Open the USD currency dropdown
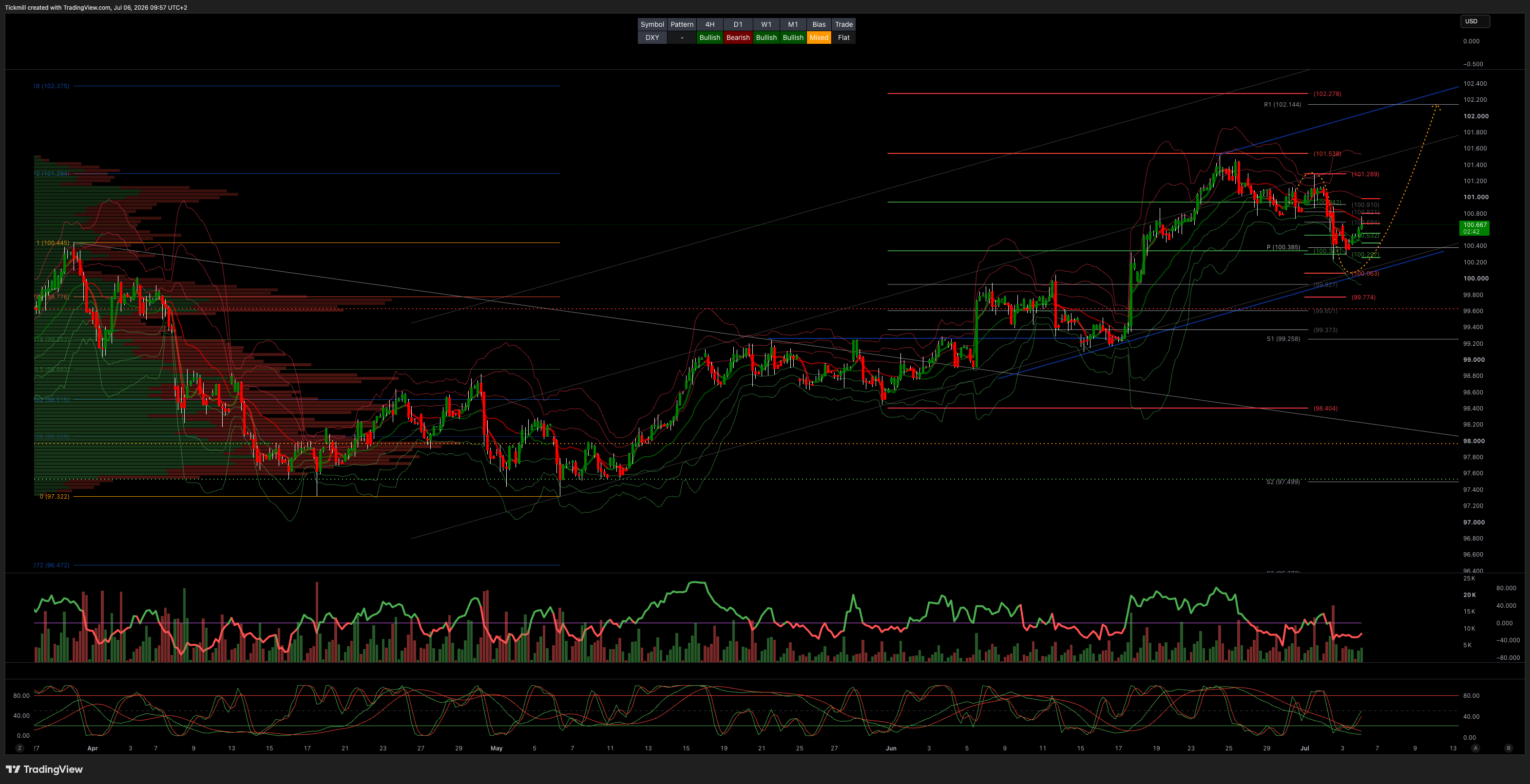This screenshot has width=1530, height=784. (1475, 21)
